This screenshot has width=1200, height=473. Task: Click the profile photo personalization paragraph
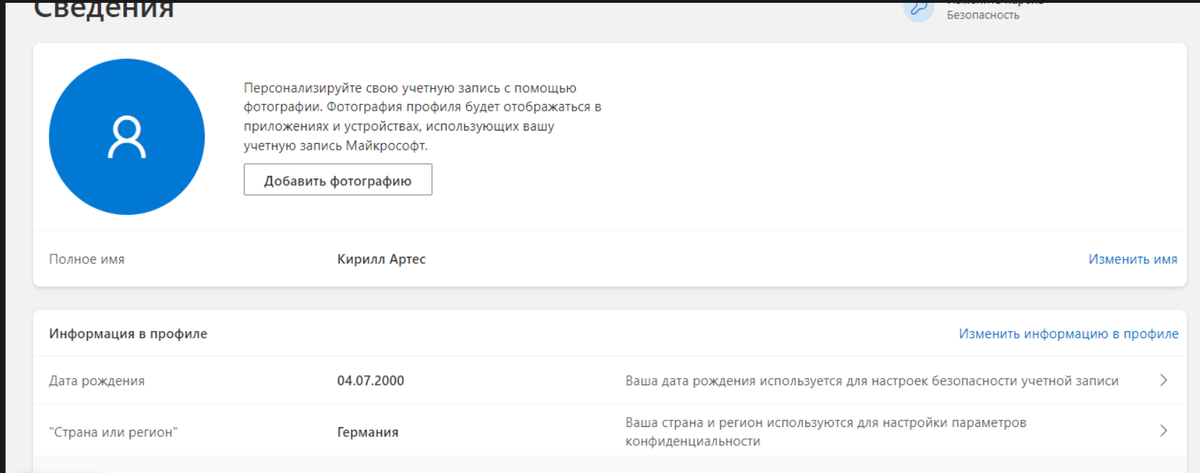click(423, 117)
